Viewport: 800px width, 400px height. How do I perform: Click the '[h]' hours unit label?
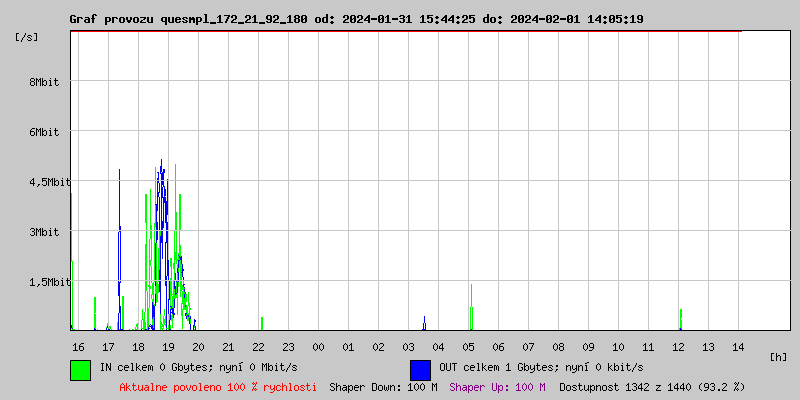(x=779, y=357)
